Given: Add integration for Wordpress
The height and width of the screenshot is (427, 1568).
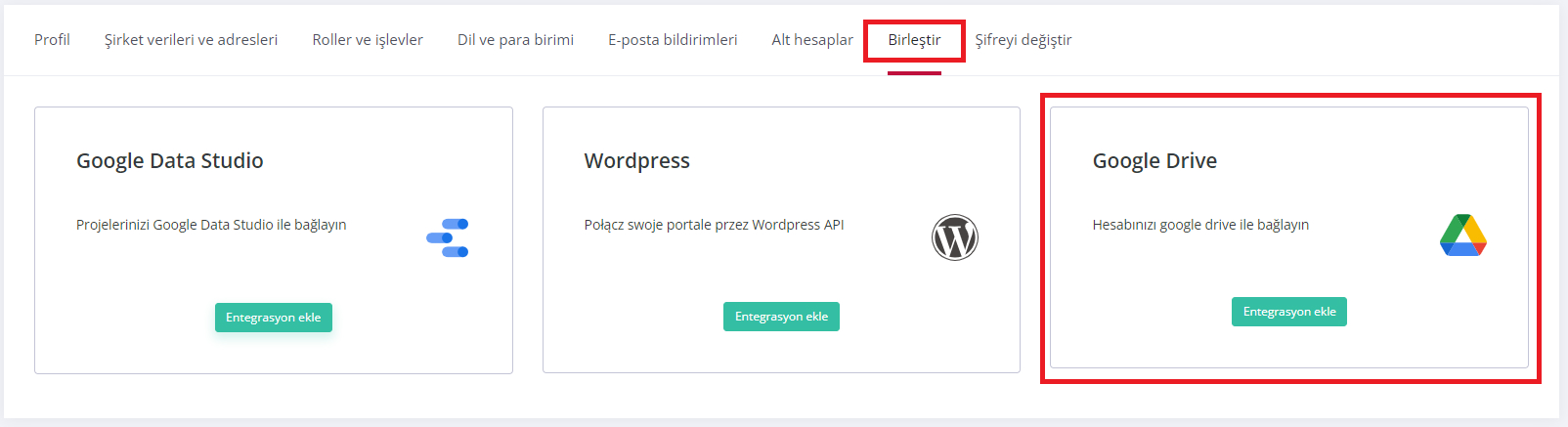Looking at the screenshot, I should (781, 317).
